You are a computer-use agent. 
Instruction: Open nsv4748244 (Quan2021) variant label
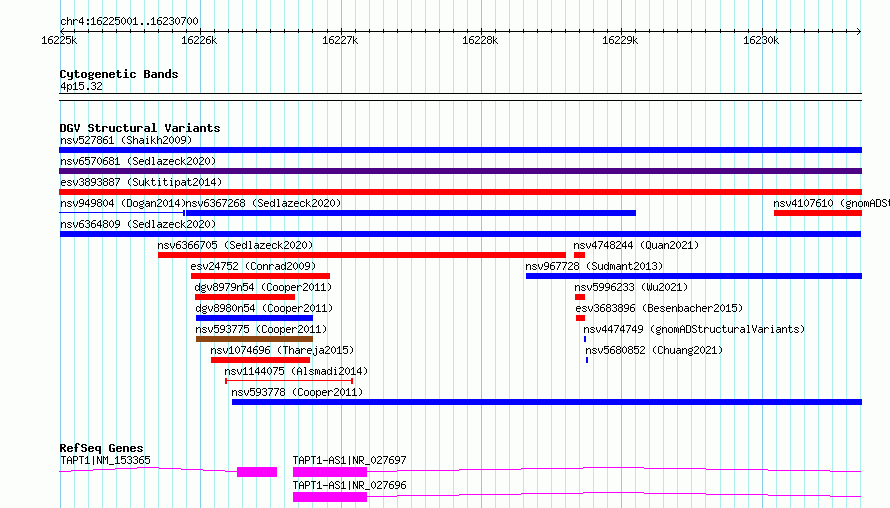click(x=636, y=245)
